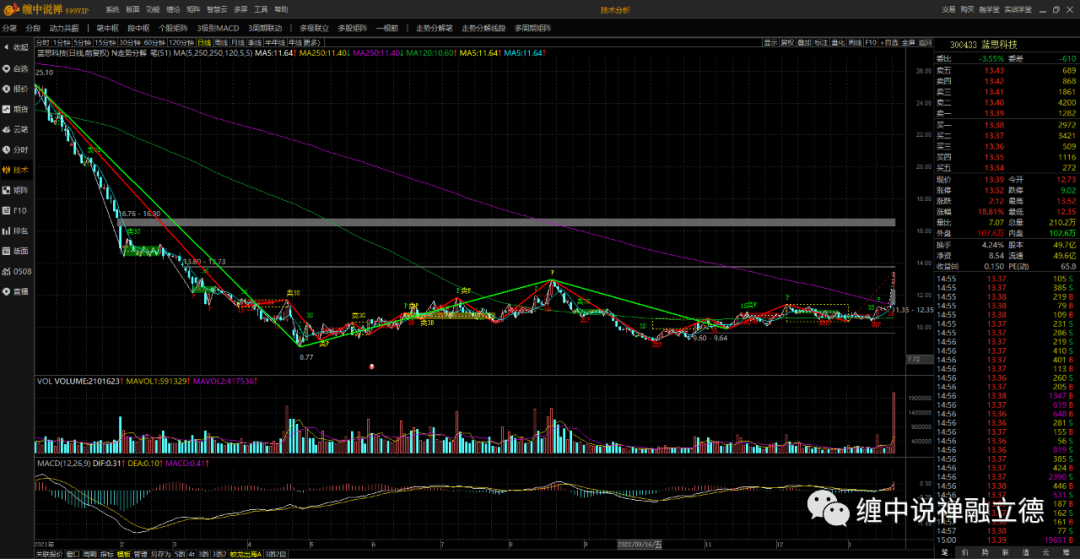Add stock via +自选 button
Screen dimensions: 1080x559
(890, 43)
